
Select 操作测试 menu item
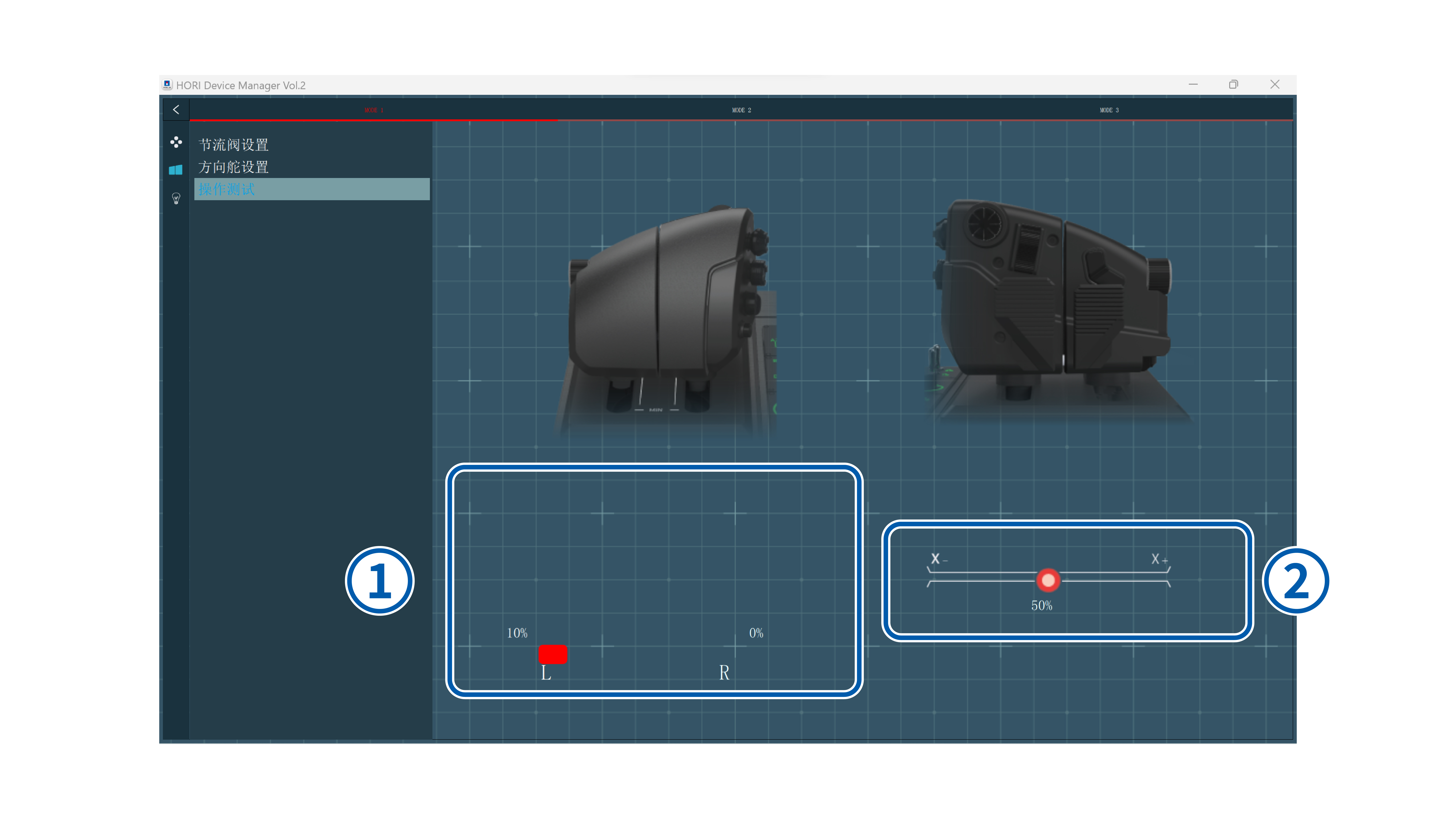312,189
